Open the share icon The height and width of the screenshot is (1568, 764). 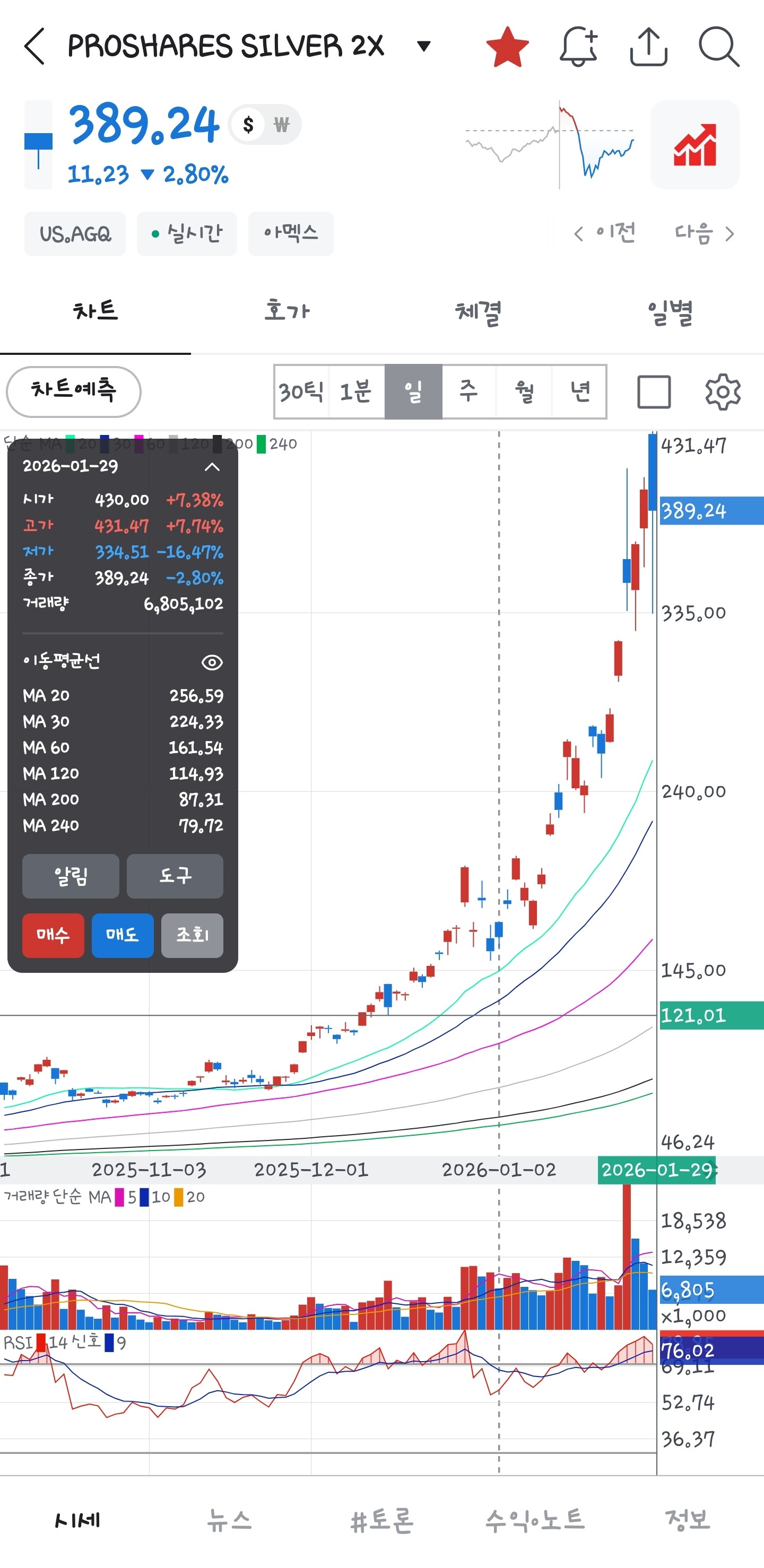pos(648,46)
